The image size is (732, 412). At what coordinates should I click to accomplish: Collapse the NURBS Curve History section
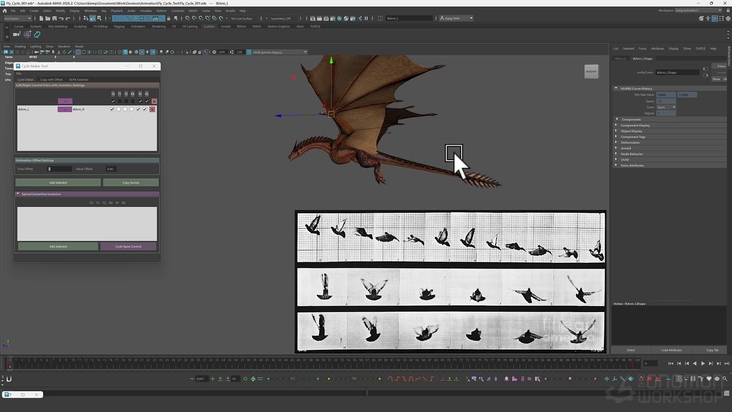pos(616,88)
